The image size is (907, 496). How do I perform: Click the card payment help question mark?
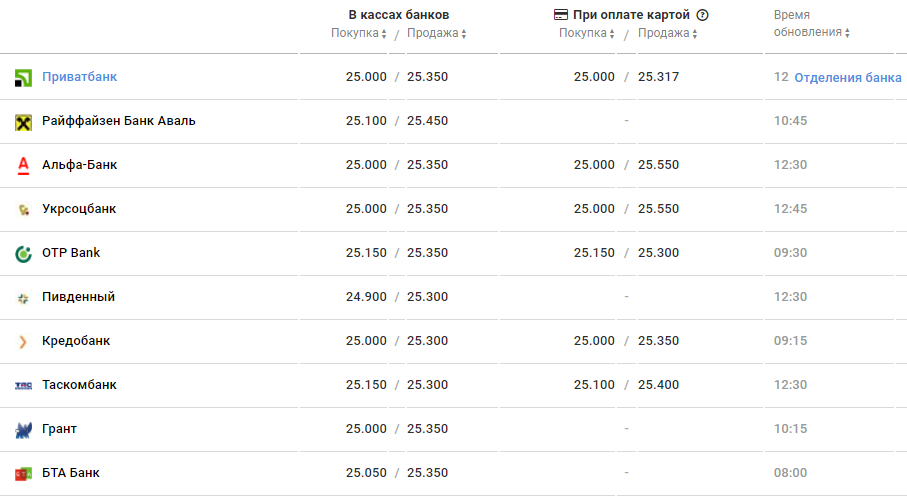[x=702, y=15]
